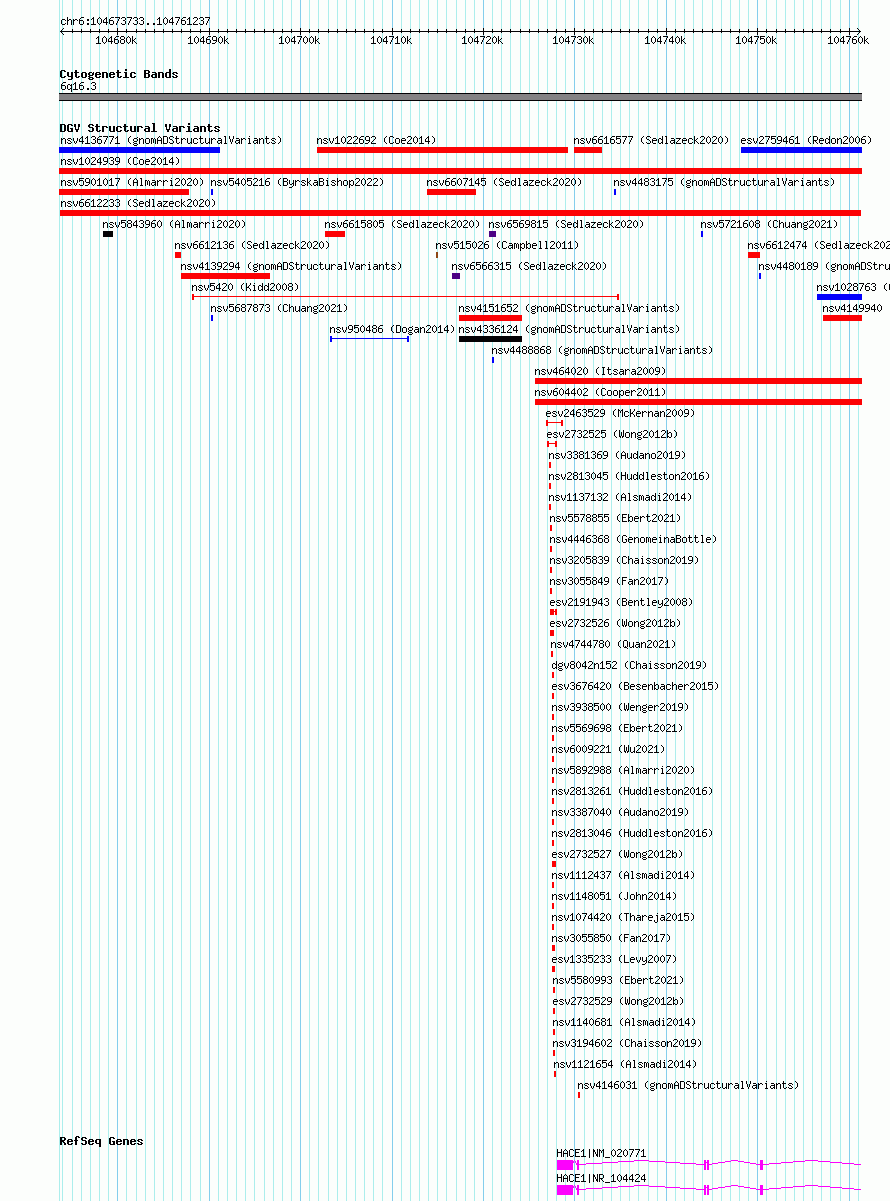Open nsv1024939 (Coe2014) variant details
This screenshot has height=1201, width=890.
coord(461,171)
